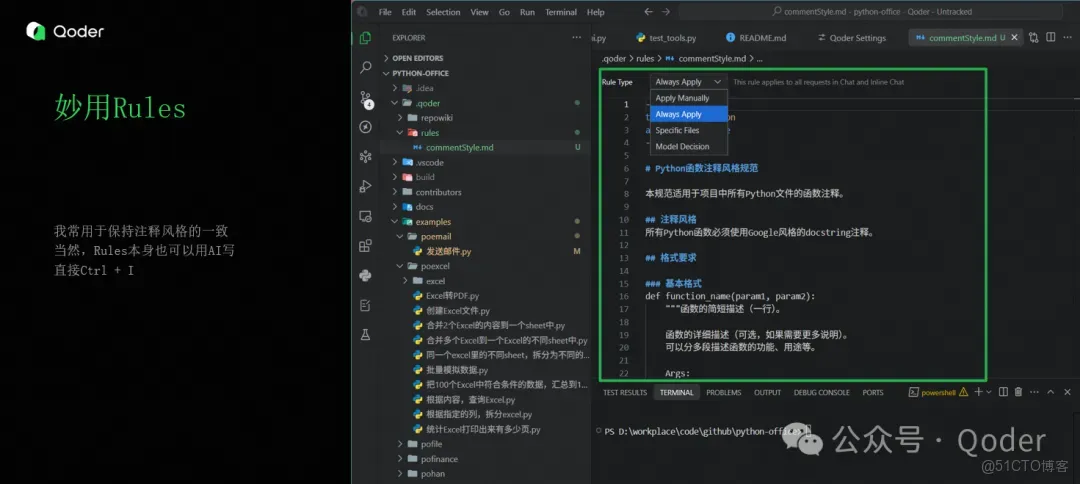Click the title bar command search box
1080x484 pixels.
point(871,12)
